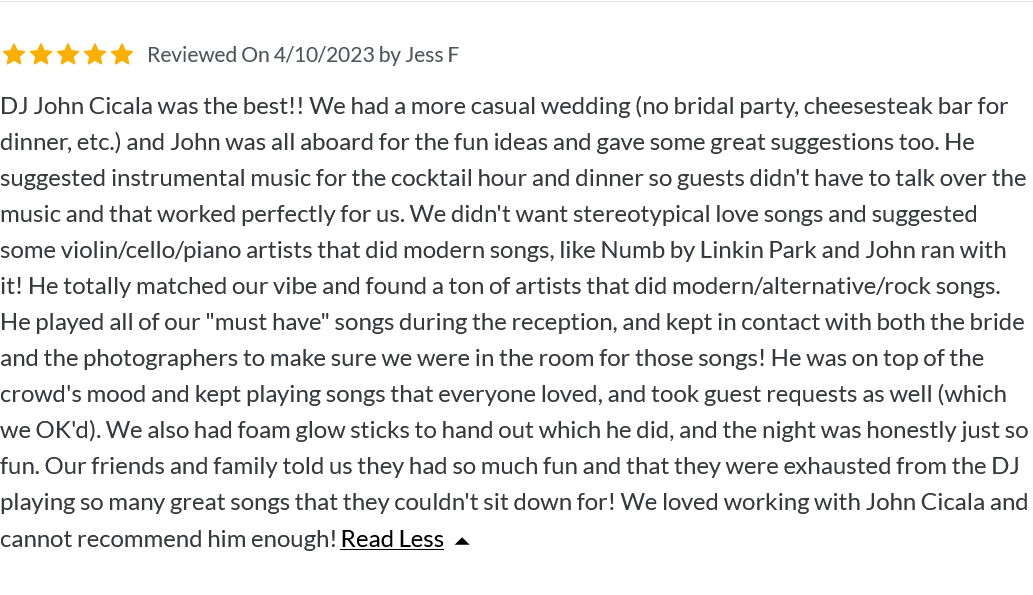Viewport: 1033px width, 595px height.
Task: Select the fourth rating star
Action: pyautogui.click(x=95, y=55)
